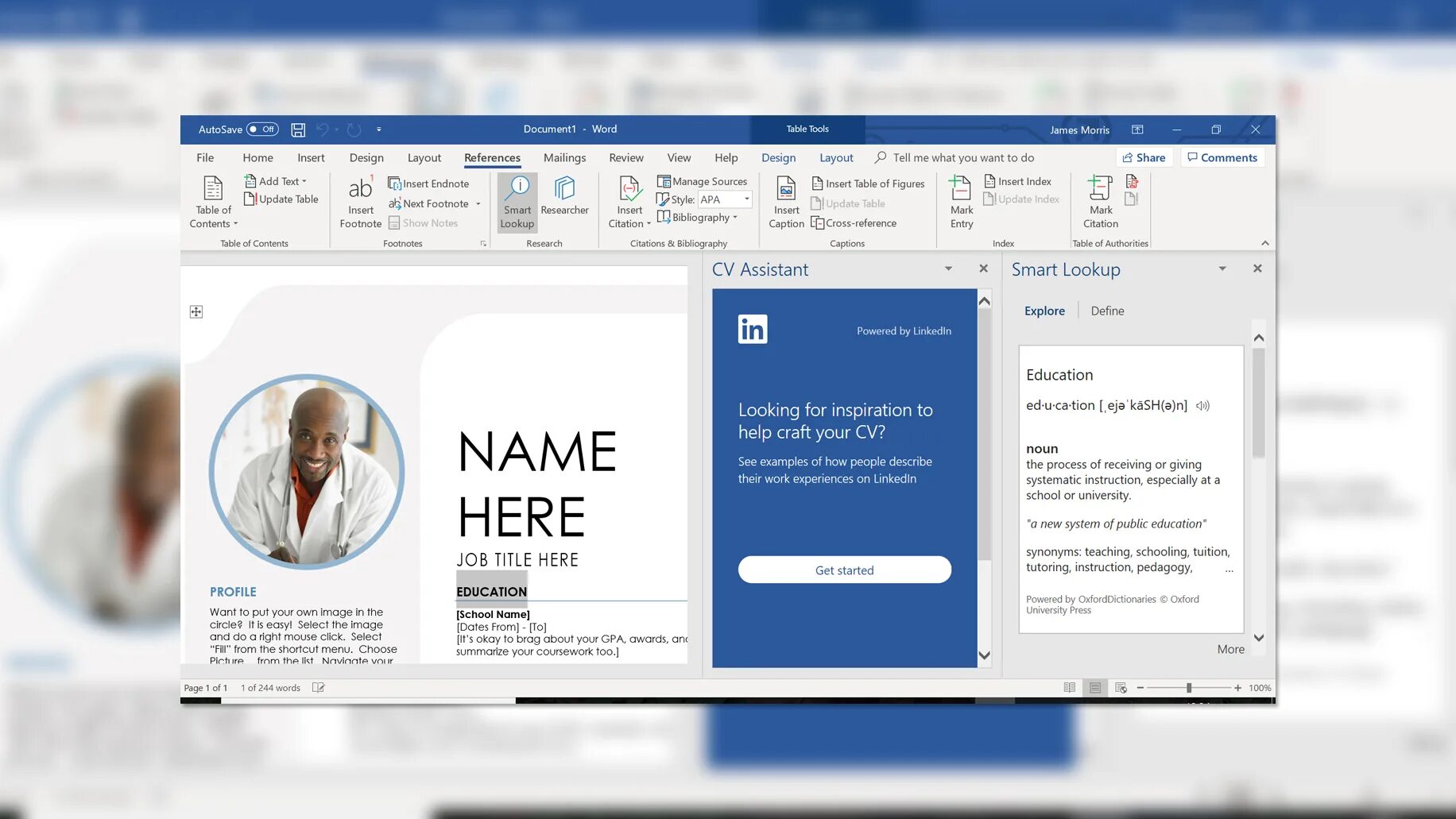Open the File menu tab
This screenshot has width=1456, height=819.
tap(205, 157)
